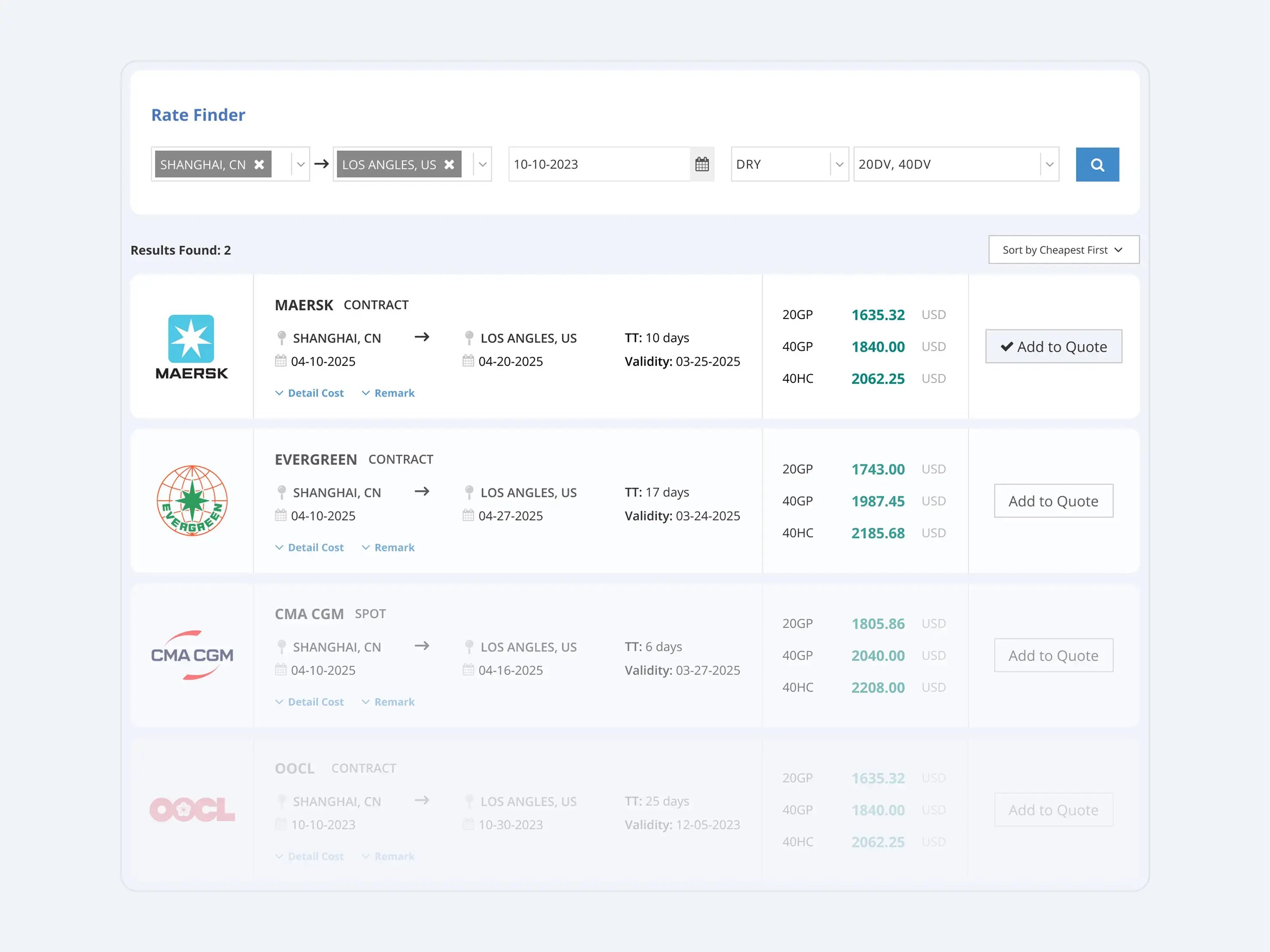Open the Sort by Cheapest First dropdown

point(1063,250)
